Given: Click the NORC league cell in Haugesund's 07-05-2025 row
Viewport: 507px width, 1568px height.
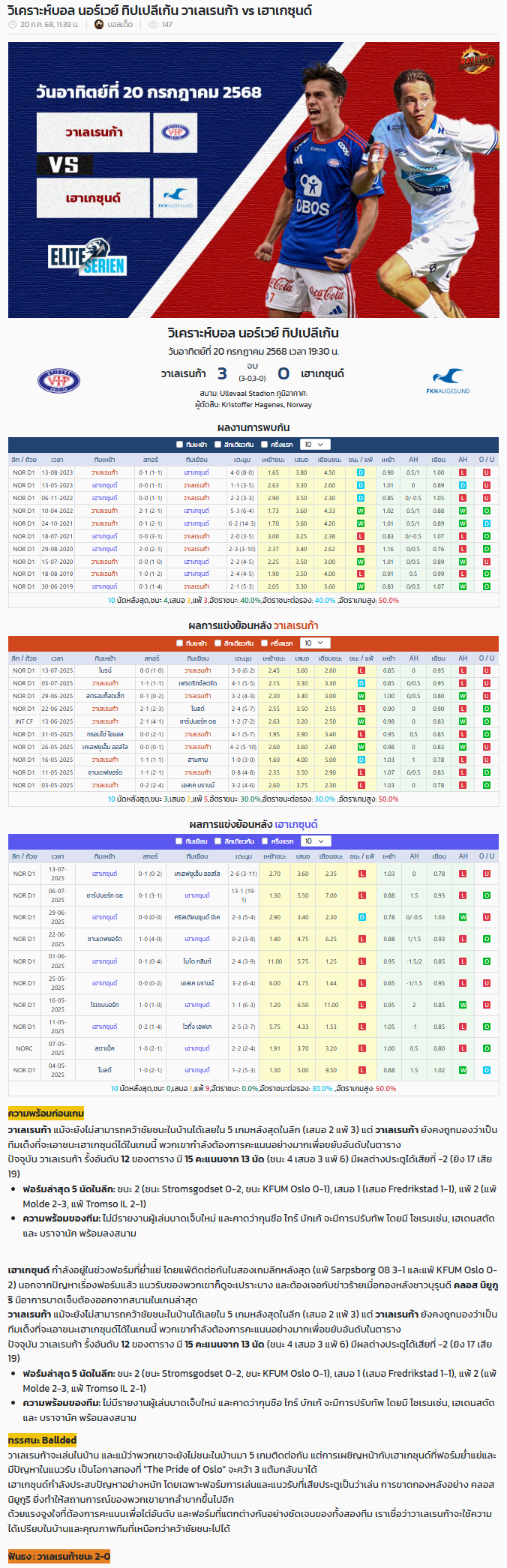Looking at the screenshot, I should (x=24, y=1048).
